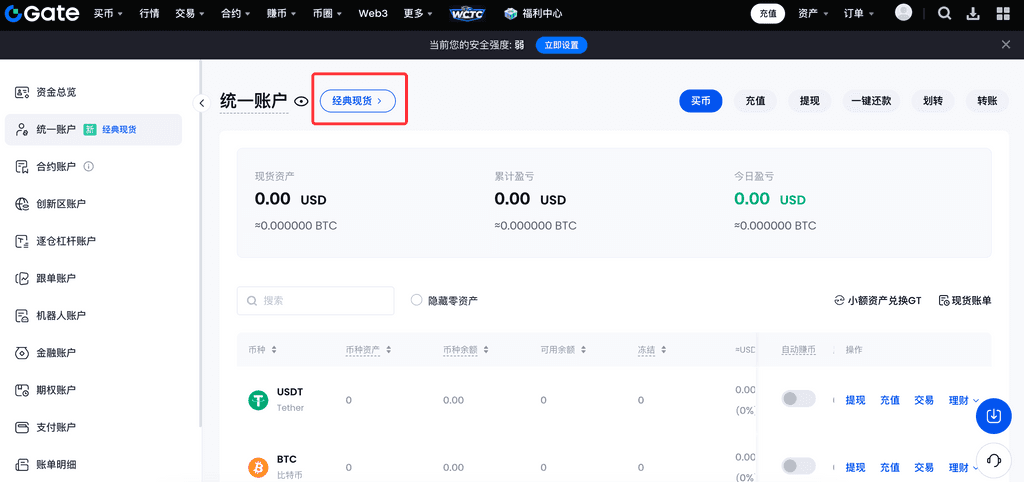Viewport: 1024px width, 482px height.
Task: Select Web3 in top navigation
Action: 373,14
